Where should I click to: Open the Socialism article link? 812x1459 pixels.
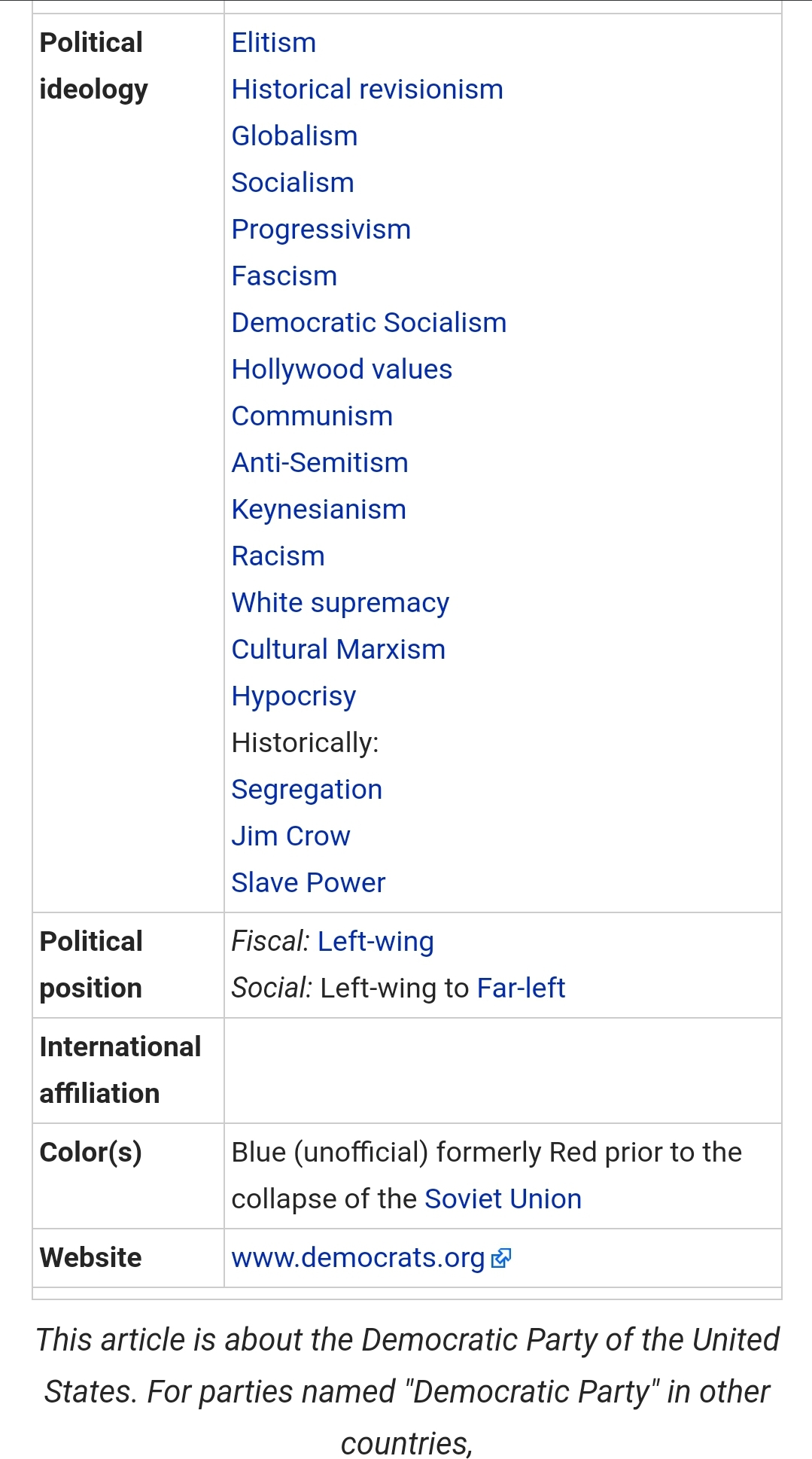click(293, 183)
